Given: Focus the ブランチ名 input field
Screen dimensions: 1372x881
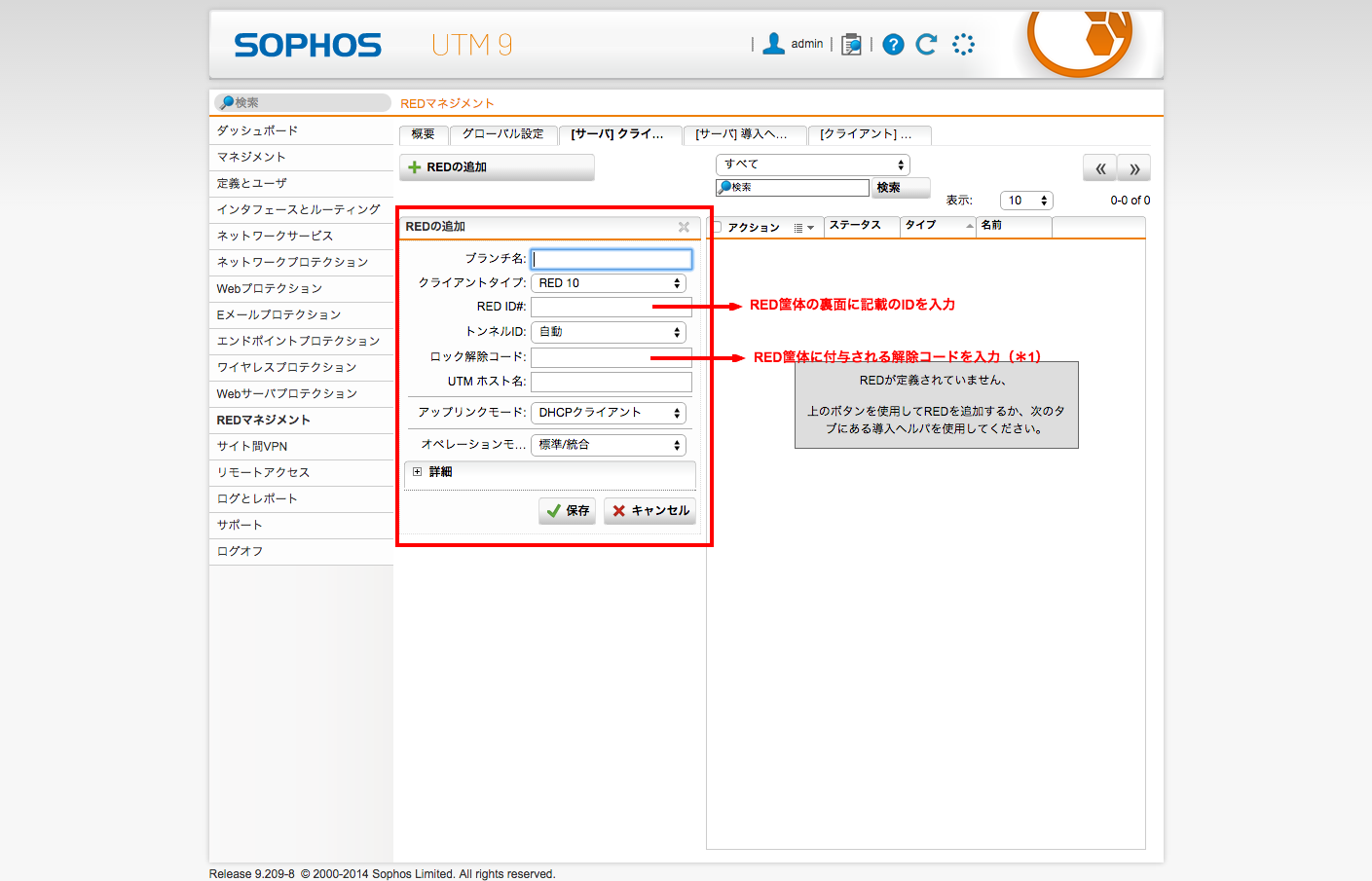Looking at the screenshot, I should point(612,259).
